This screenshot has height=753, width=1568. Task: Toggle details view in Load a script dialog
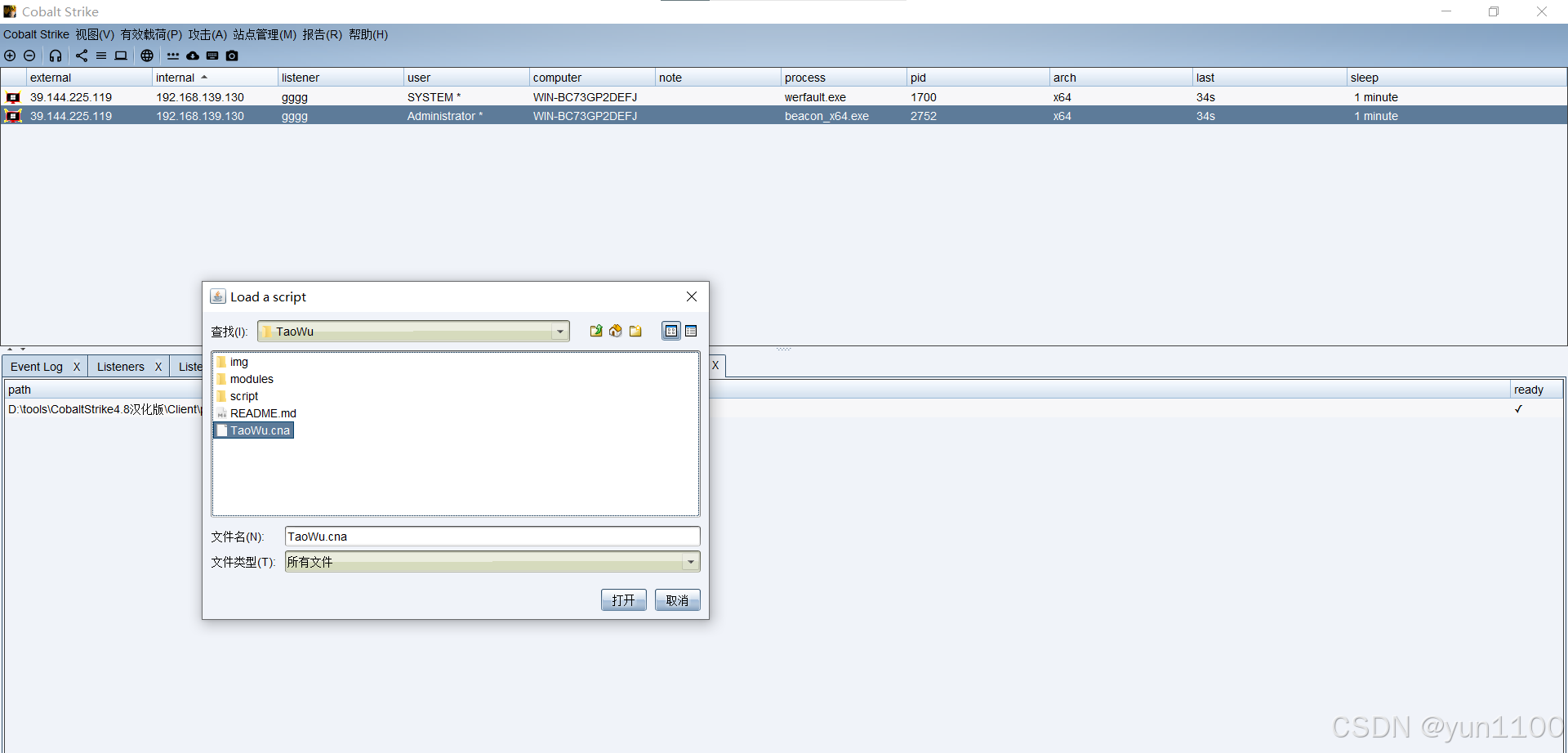tap(691, 331)
